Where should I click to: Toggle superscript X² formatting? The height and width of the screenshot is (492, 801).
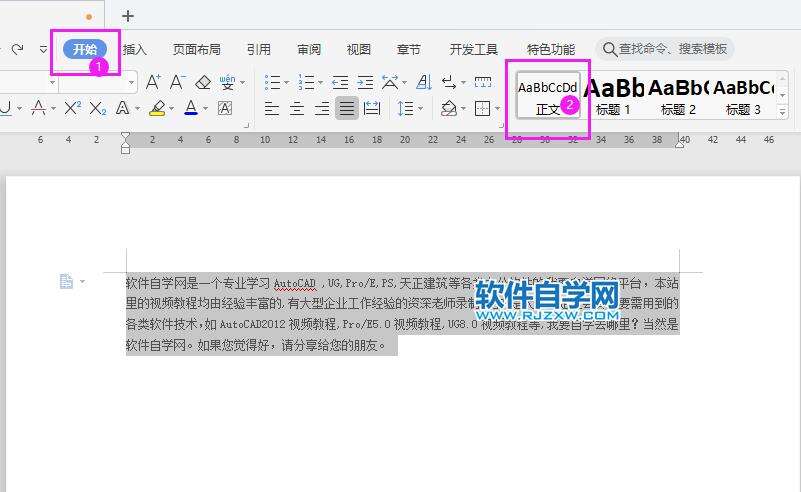[73, 108]
